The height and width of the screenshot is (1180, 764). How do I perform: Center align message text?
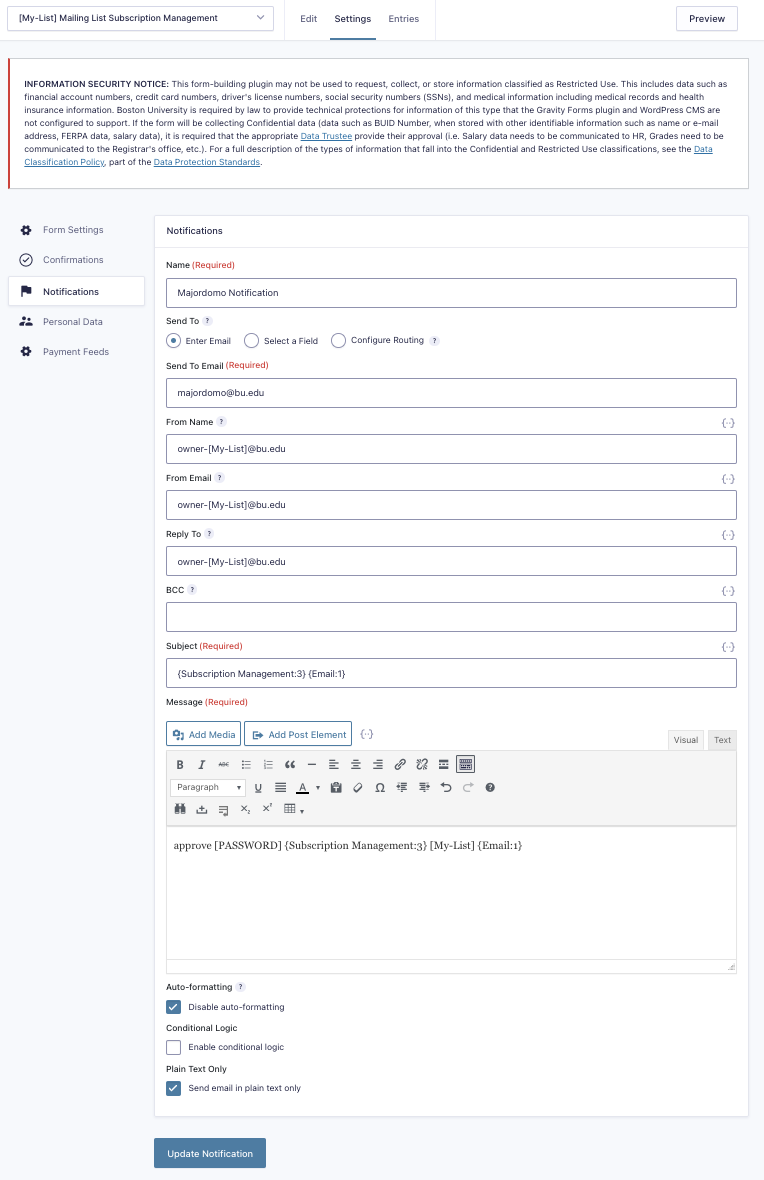356,765
